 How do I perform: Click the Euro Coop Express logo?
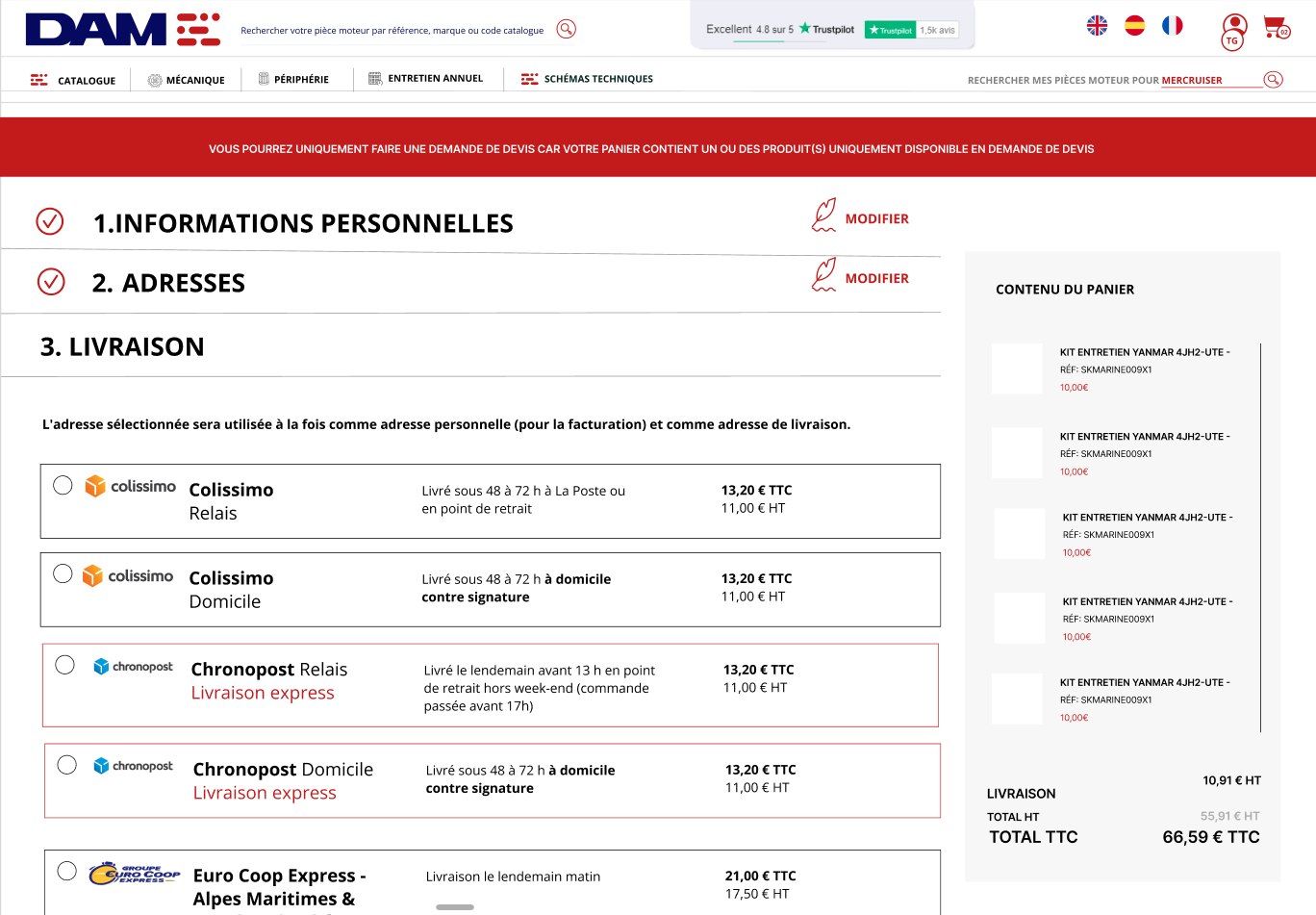pyautogui.click(x=135, y=873)
